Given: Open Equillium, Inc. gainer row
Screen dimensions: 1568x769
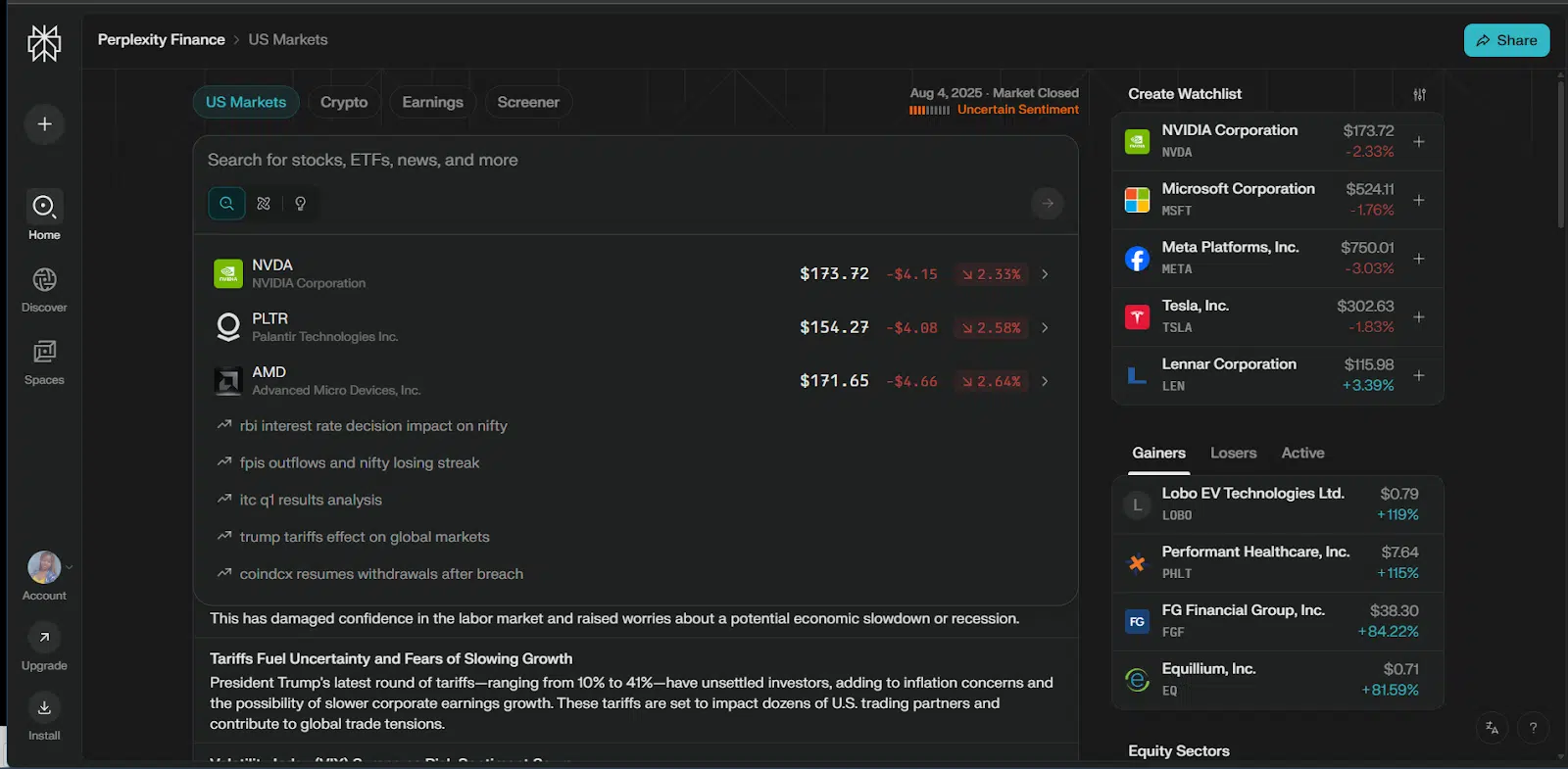Looking at the screenshot, I should coord(1277,679).
